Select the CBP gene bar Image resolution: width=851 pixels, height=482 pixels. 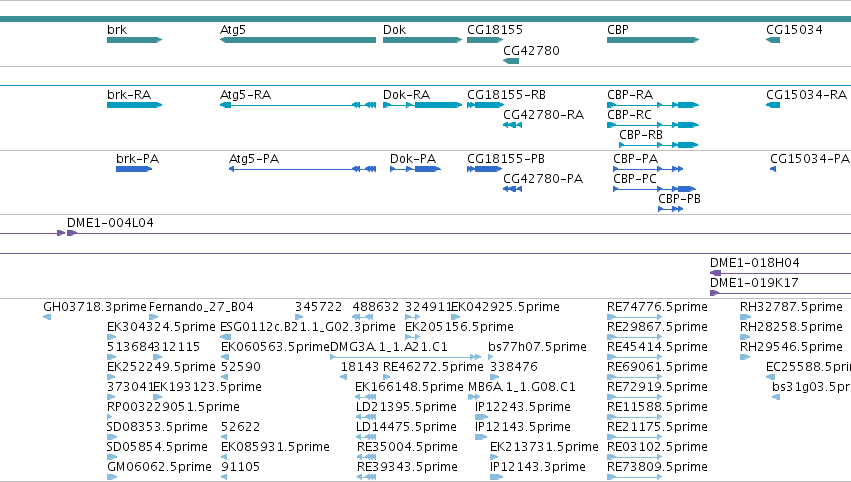pyautogui.click(x=653, y=40)
